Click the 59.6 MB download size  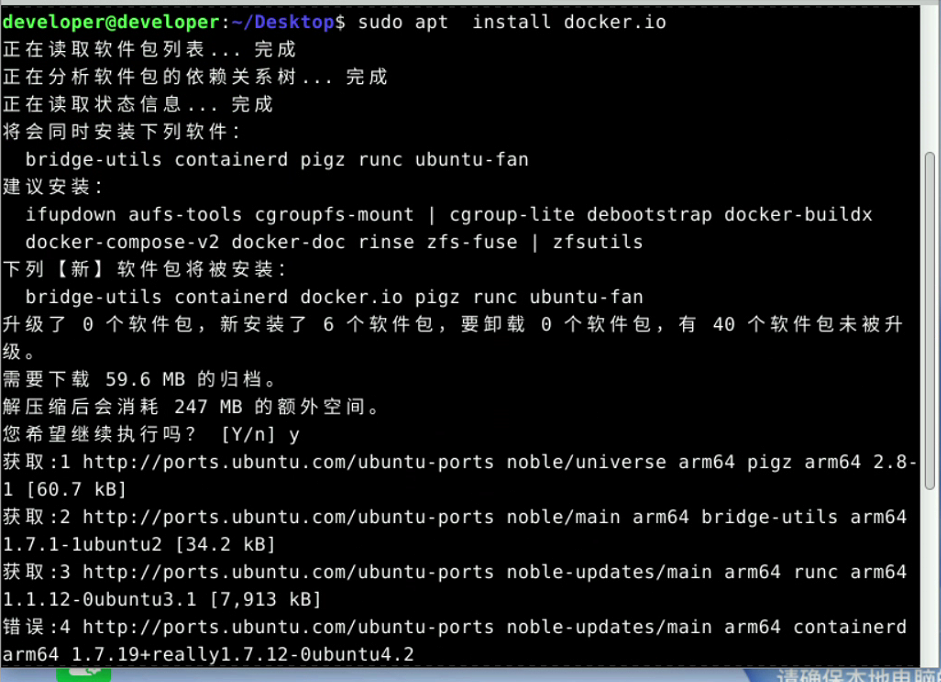coord(140,380)
